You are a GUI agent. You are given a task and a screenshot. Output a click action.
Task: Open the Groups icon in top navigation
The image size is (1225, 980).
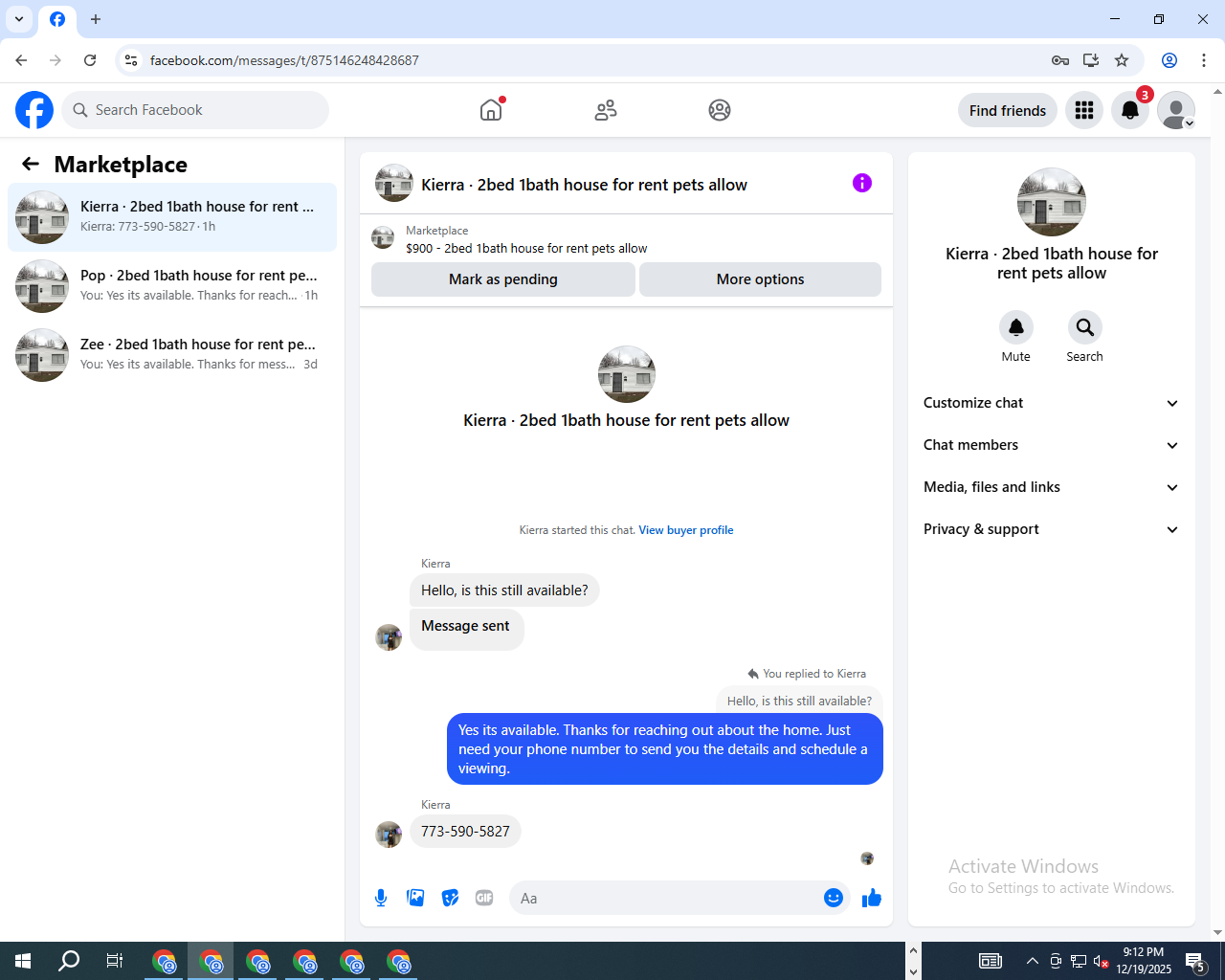coord(720,110)
